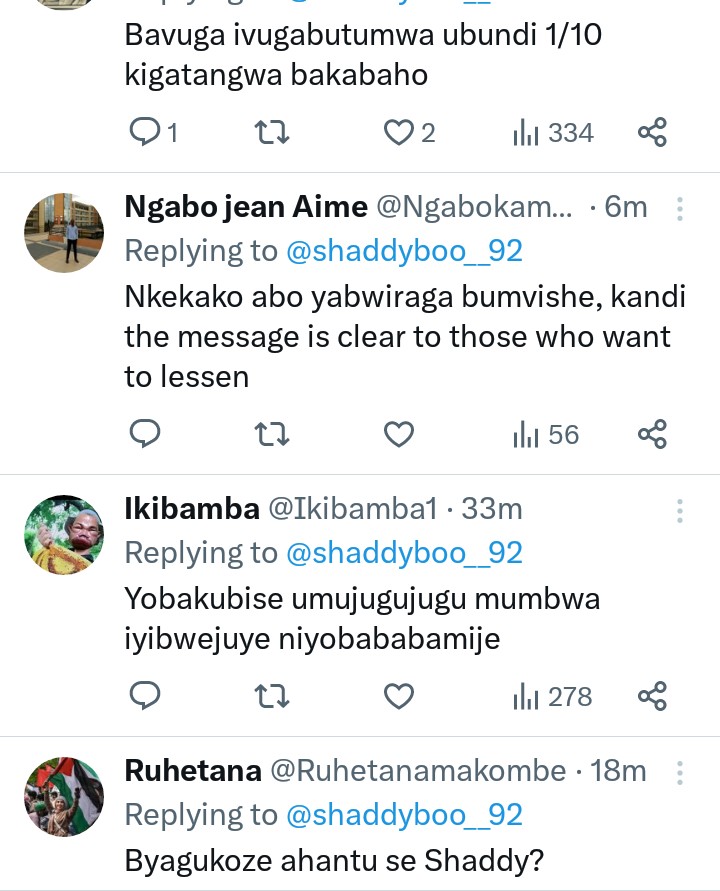The width and height of the screenshot is (720, 891).
Task: Expand more options on Ruhetana's tweet
Action: point(680,772)
